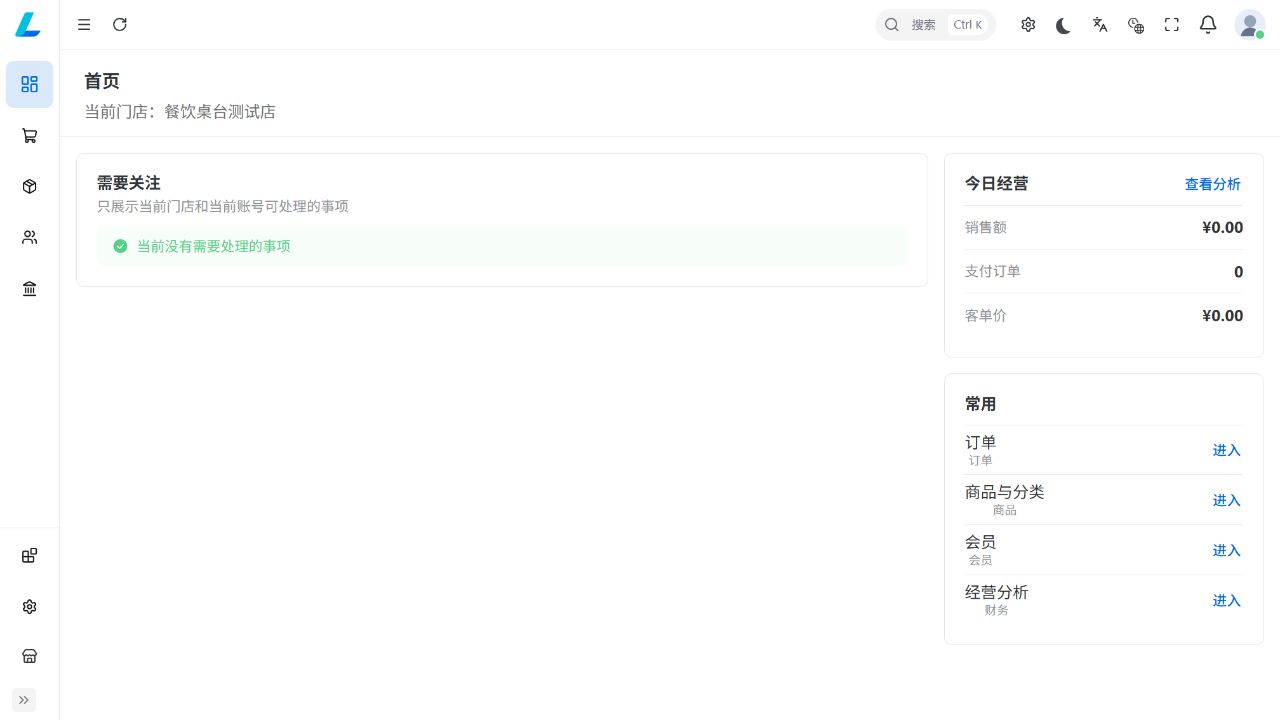Click 进入 for 经营分析

[1227, 600]
